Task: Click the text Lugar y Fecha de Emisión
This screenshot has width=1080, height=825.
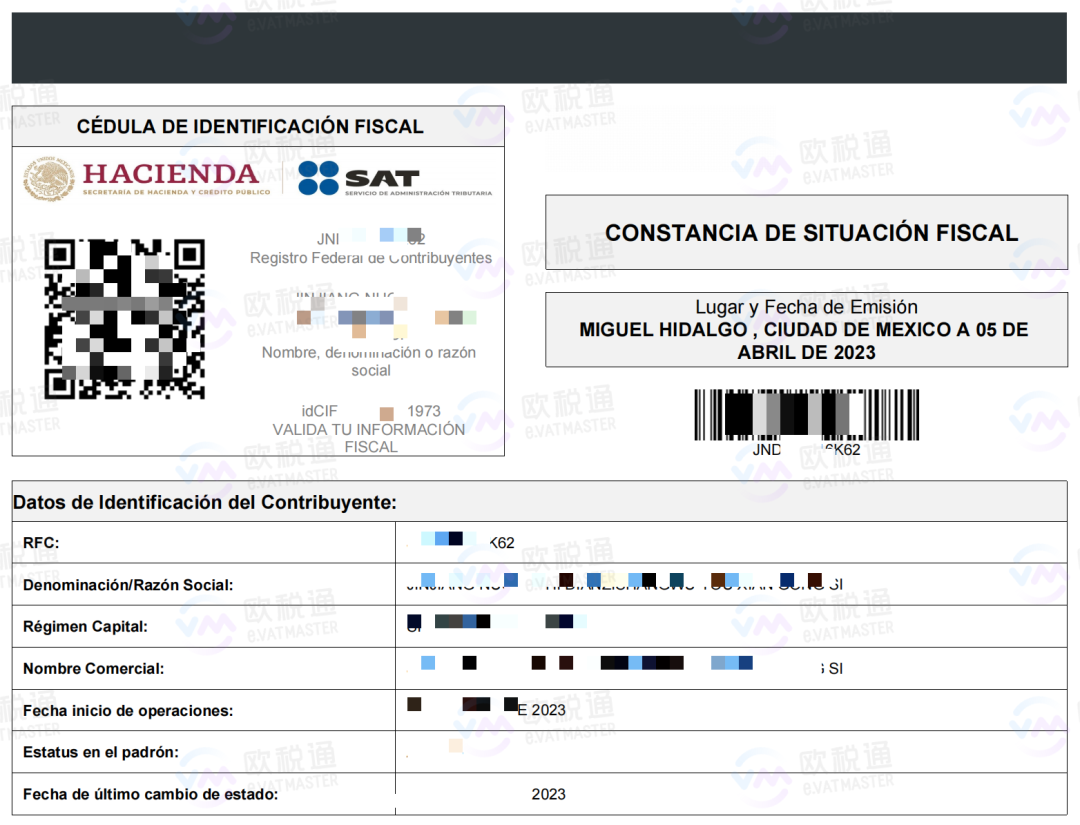Action: [807, 307]
